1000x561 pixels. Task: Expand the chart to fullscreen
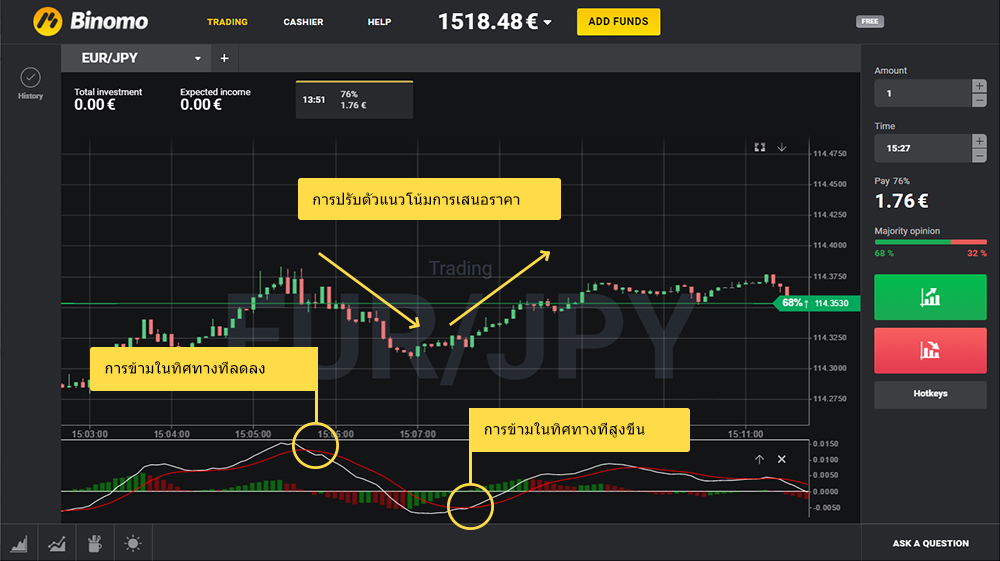760,147
